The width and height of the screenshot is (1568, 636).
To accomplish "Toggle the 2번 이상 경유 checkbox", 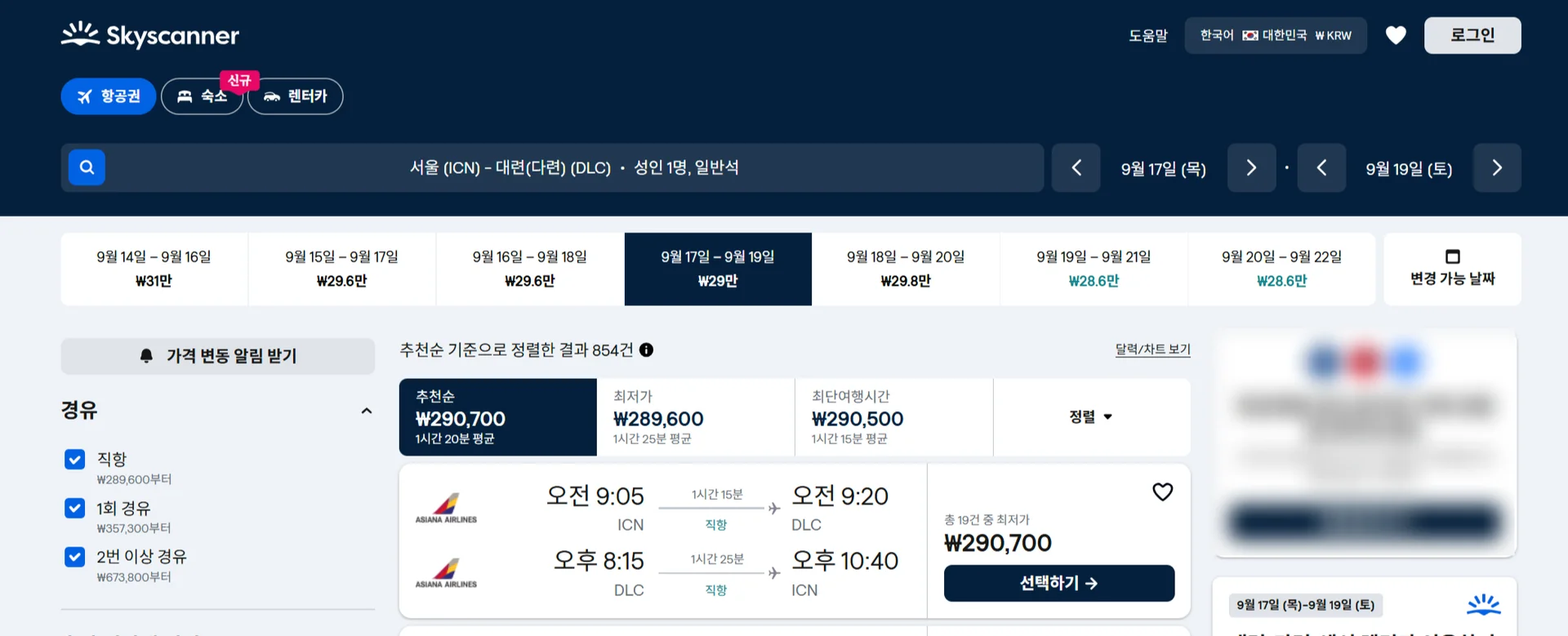I will 74,557.
